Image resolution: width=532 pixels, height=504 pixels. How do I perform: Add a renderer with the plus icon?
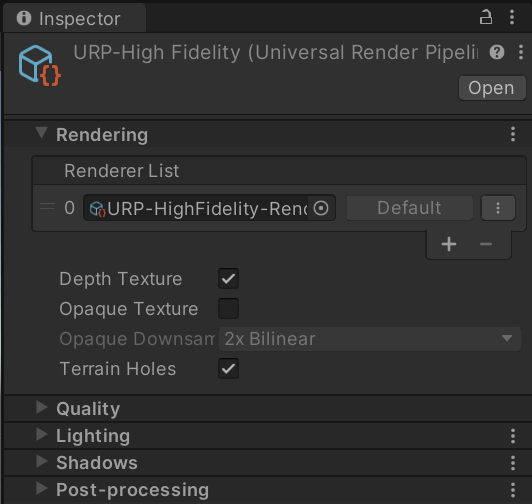tap(449, 244)
